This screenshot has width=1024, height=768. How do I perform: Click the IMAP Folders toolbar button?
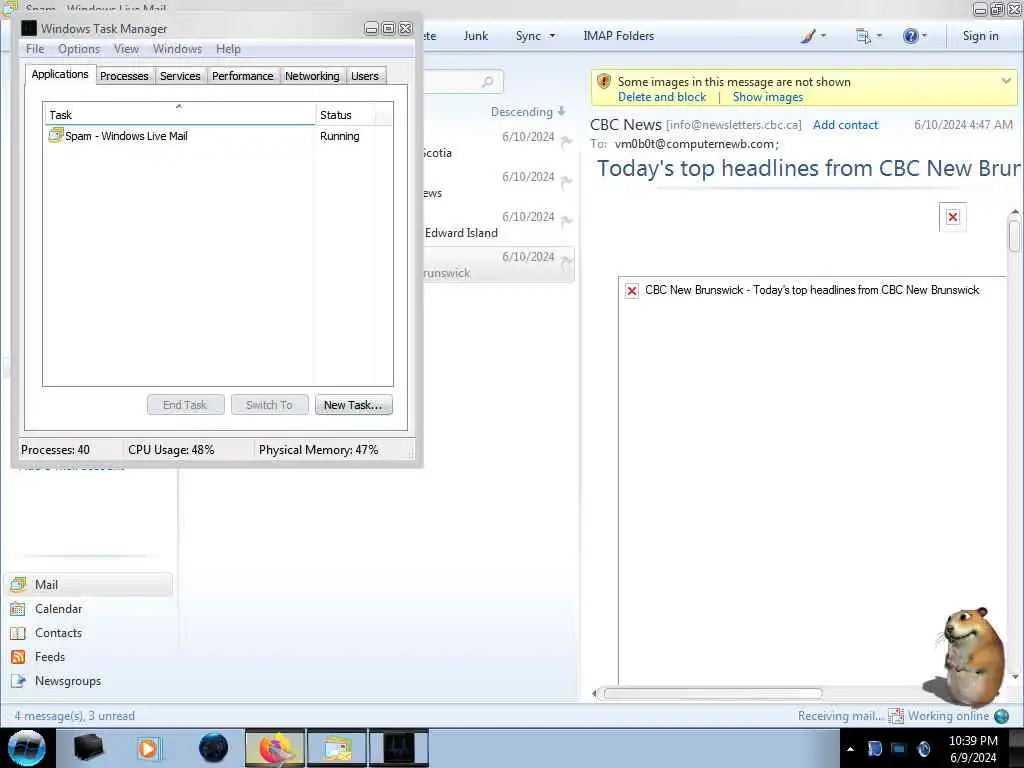pyautogui.click(x=618, y=36)
